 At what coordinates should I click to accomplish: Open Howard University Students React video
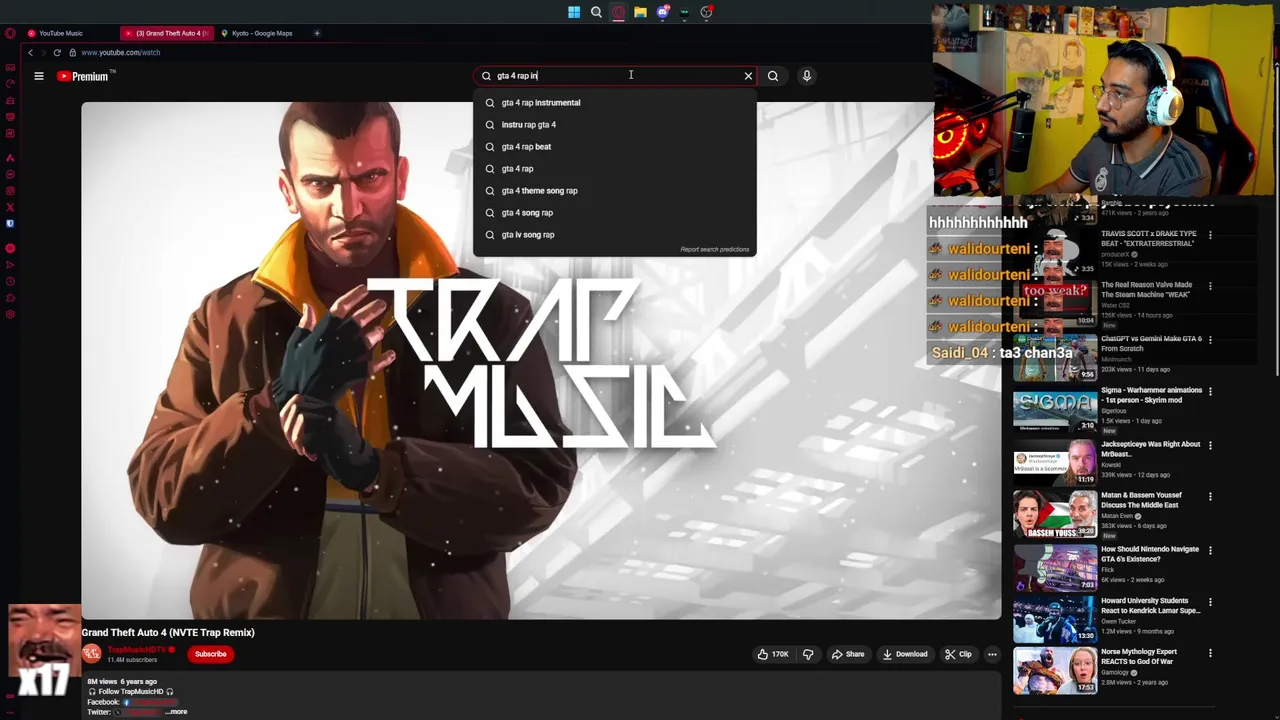[x=1055, y=620]
